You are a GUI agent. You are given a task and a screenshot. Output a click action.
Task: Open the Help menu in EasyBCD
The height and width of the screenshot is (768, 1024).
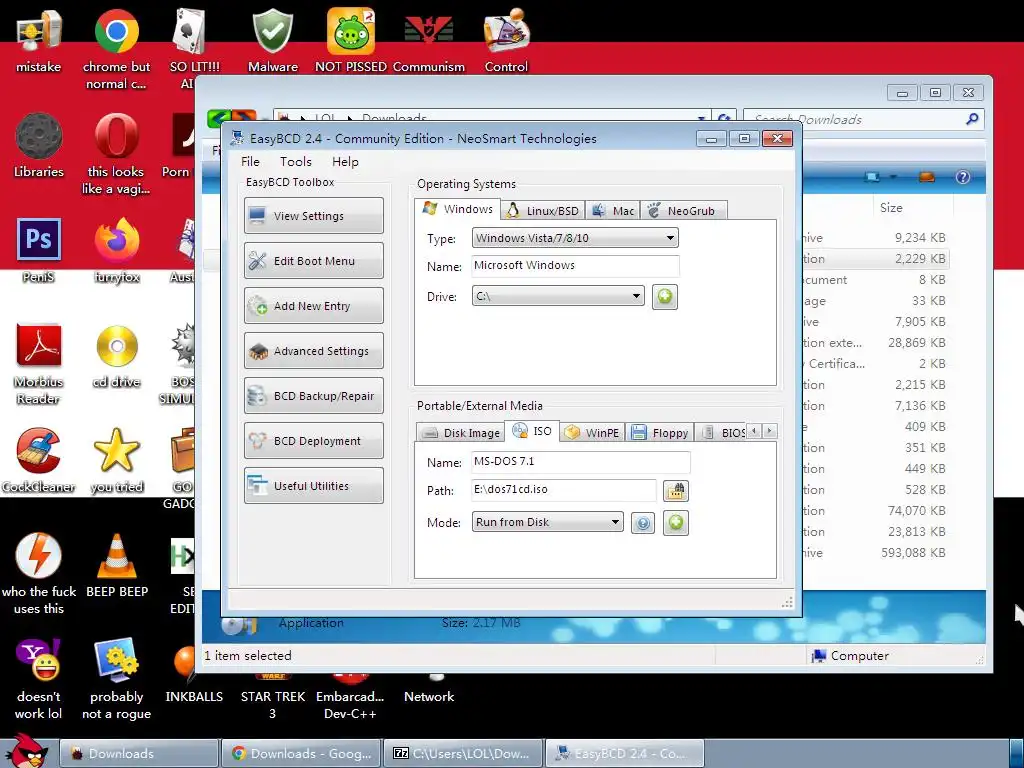[345, 162]
